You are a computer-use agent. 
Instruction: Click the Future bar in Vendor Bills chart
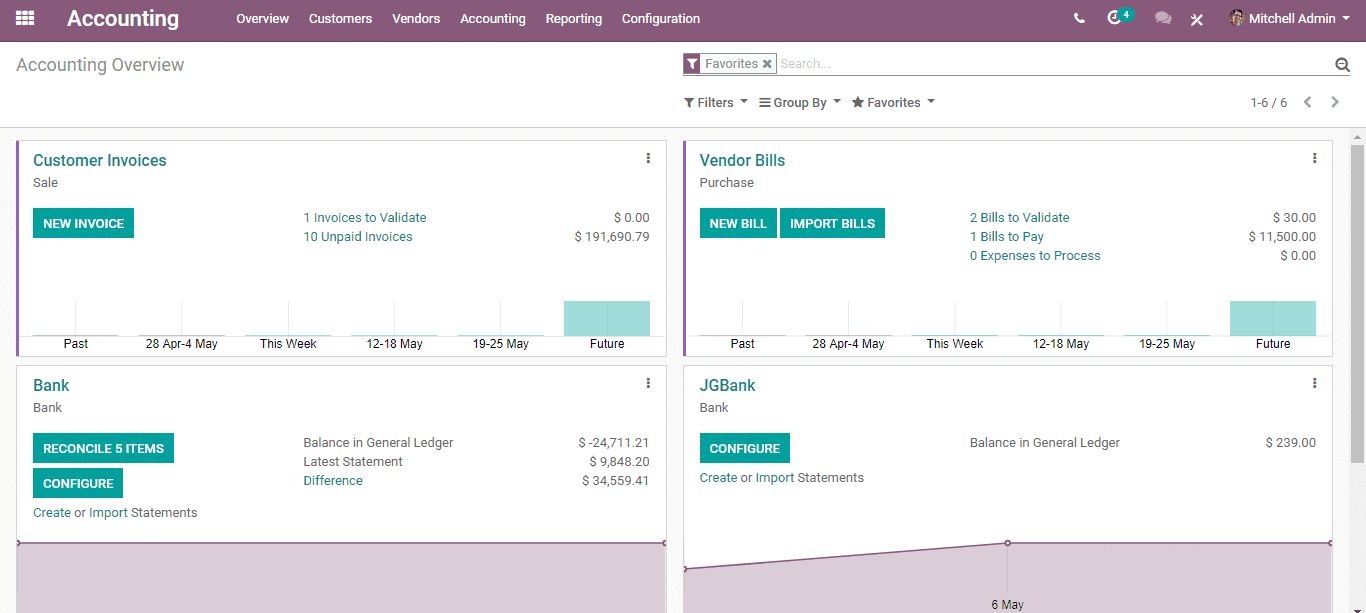[x=1273, y=318]
